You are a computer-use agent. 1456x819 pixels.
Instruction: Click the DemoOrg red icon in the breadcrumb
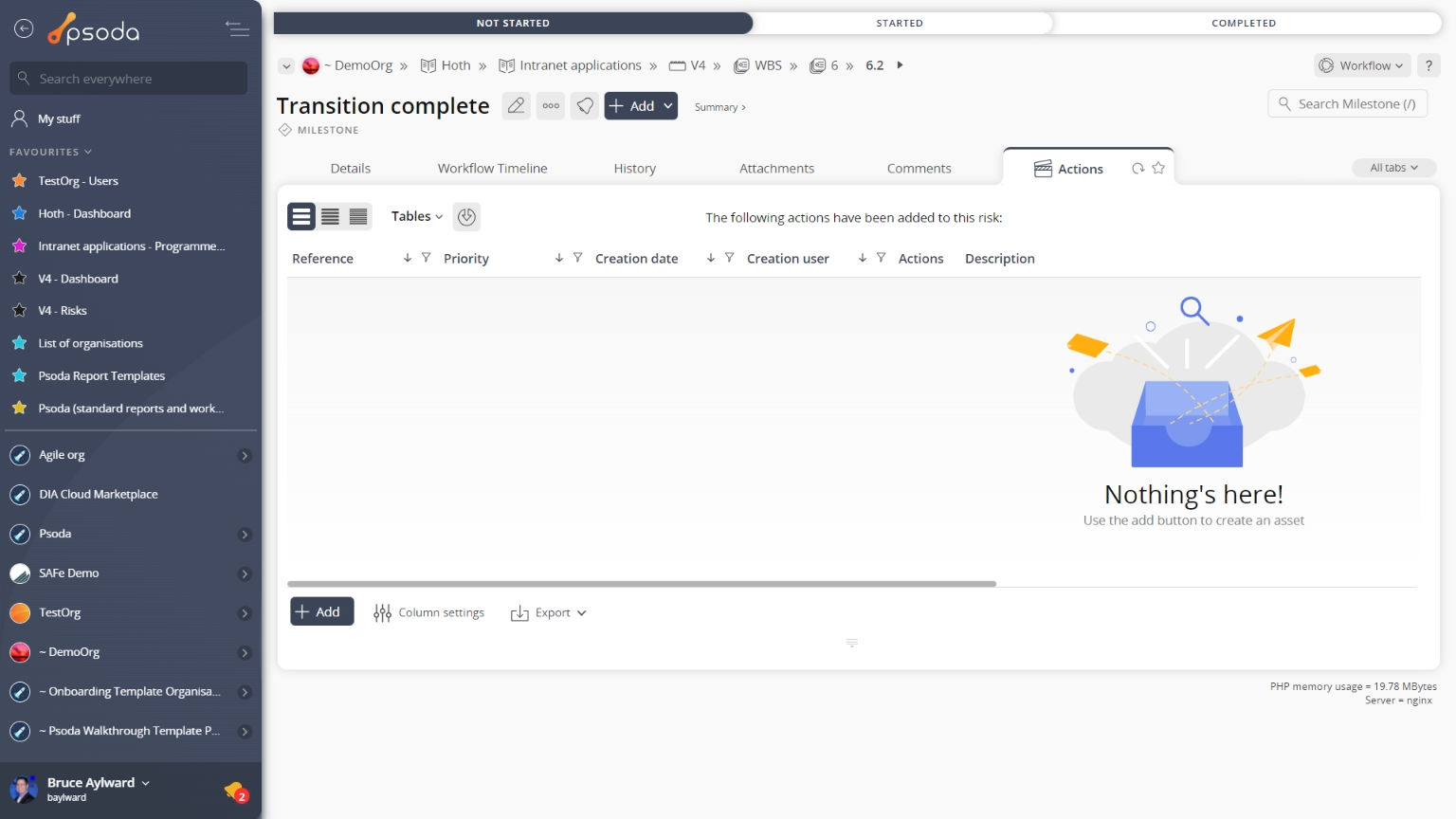(x=311, y=65)
